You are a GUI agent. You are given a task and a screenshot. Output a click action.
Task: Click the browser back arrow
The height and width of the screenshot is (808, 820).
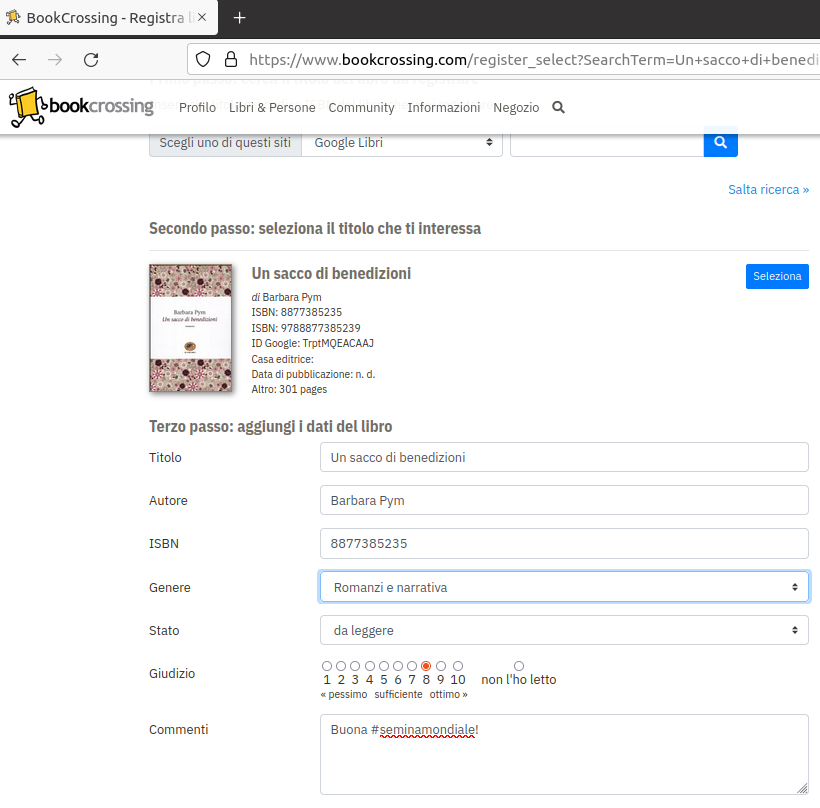(x=19, y=59)
